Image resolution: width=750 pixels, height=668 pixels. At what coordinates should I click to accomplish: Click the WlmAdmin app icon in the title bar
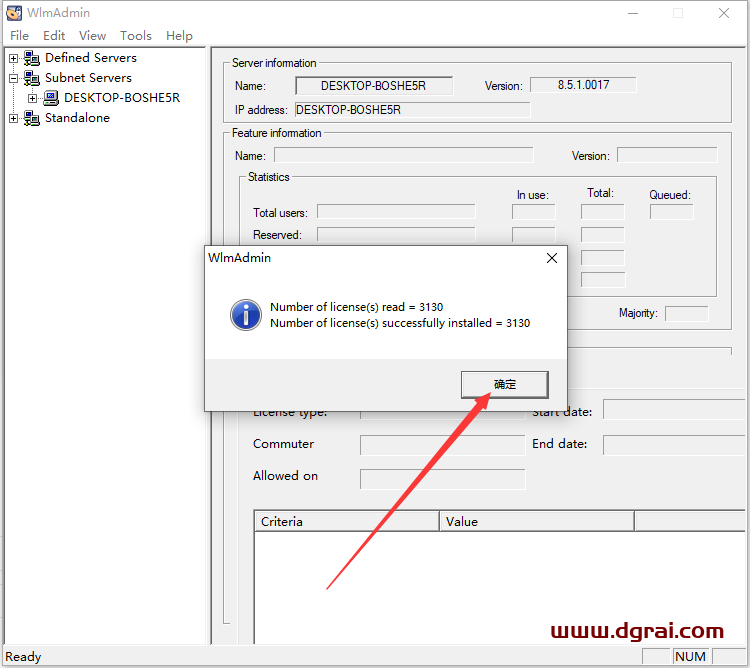(x=14, y=13)
